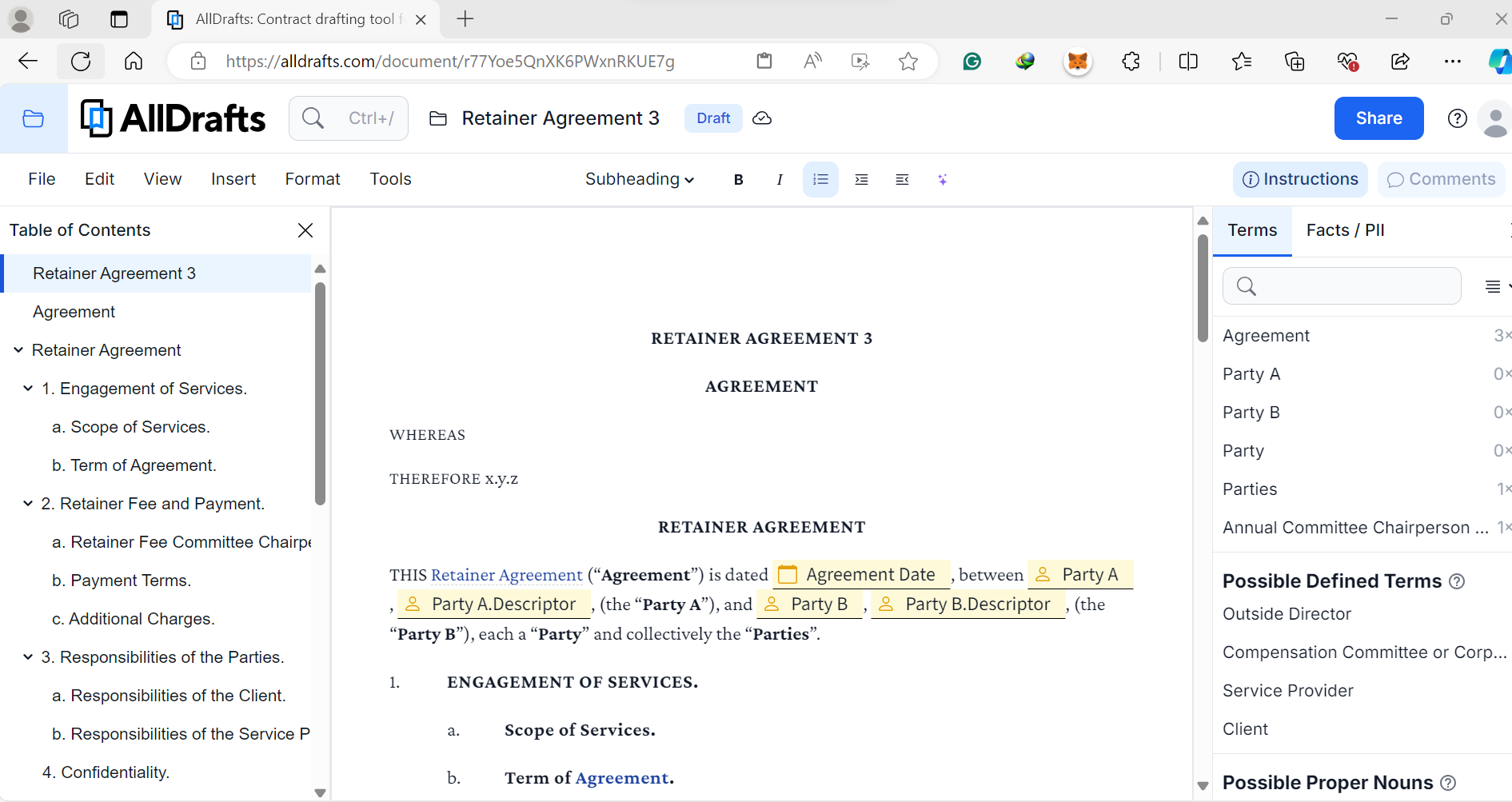Refresh the browser page

click(81, 62)
